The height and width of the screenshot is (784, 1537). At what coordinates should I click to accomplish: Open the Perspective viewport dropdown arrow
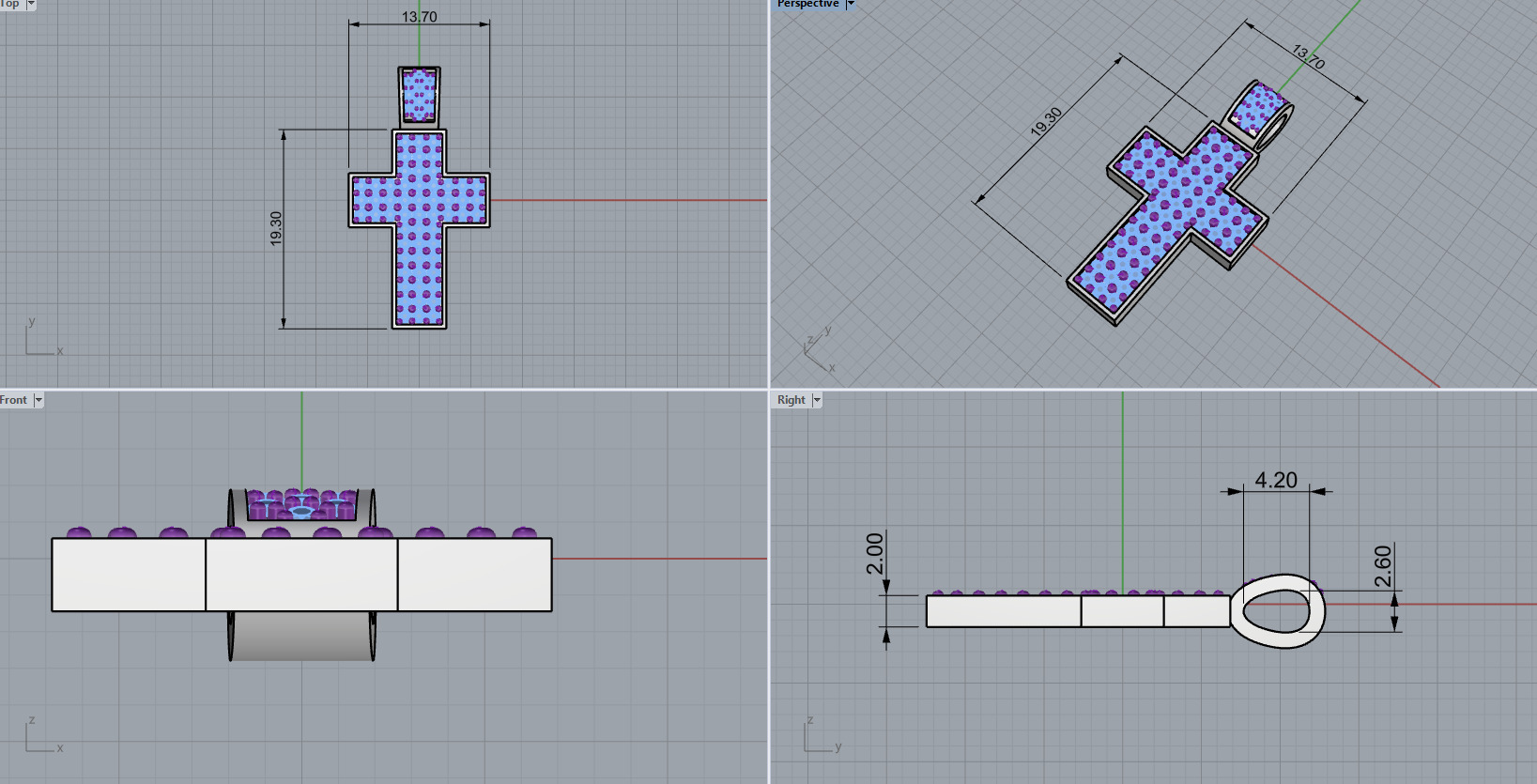[851, 4]
